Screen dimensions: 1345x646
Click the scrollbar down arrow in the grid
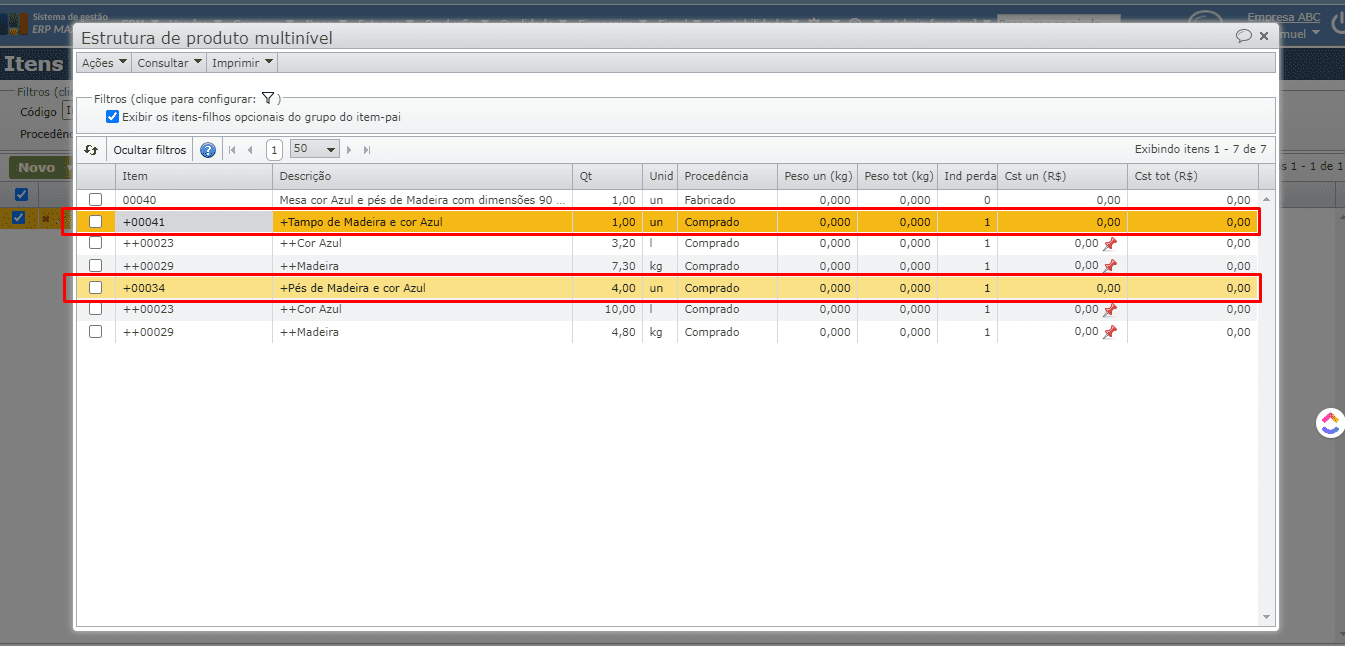[x=1266, y=617]
